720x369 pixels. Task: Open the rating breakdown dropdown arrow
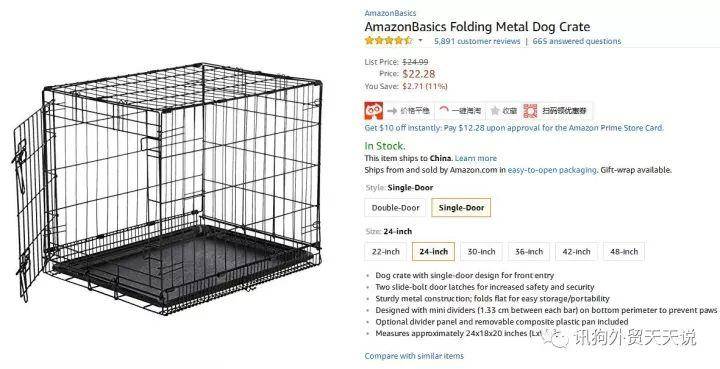[420, 40]
